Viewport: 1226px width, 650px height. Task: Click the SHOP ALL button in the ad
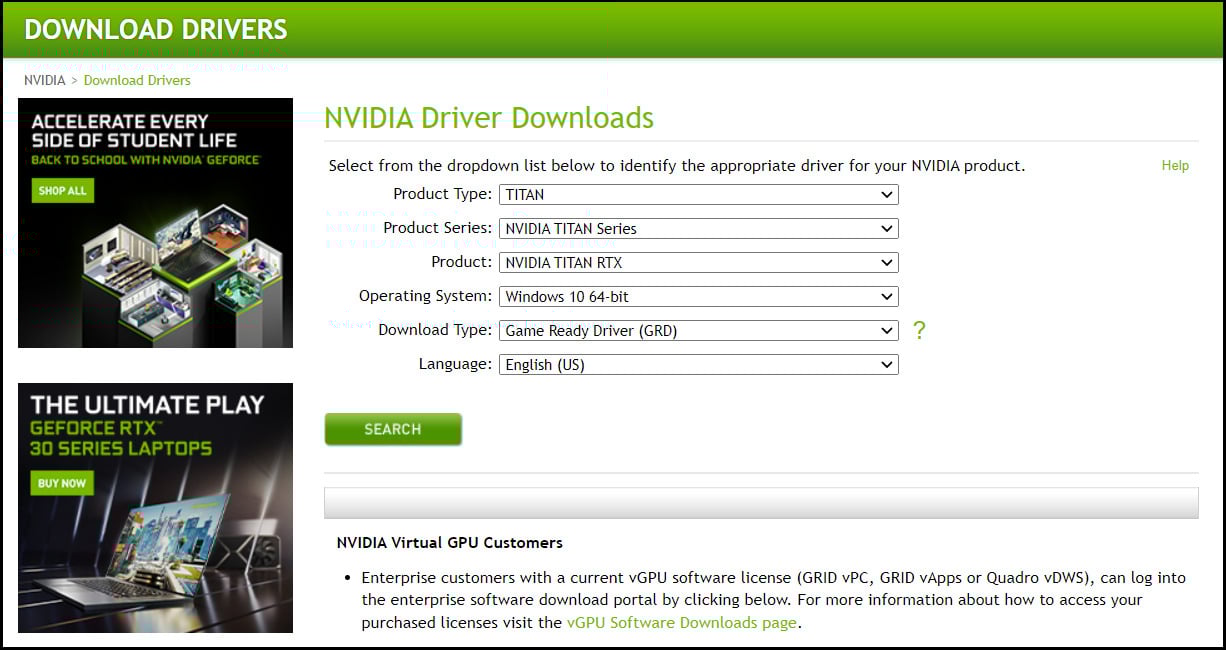click(x=63, y=190)
